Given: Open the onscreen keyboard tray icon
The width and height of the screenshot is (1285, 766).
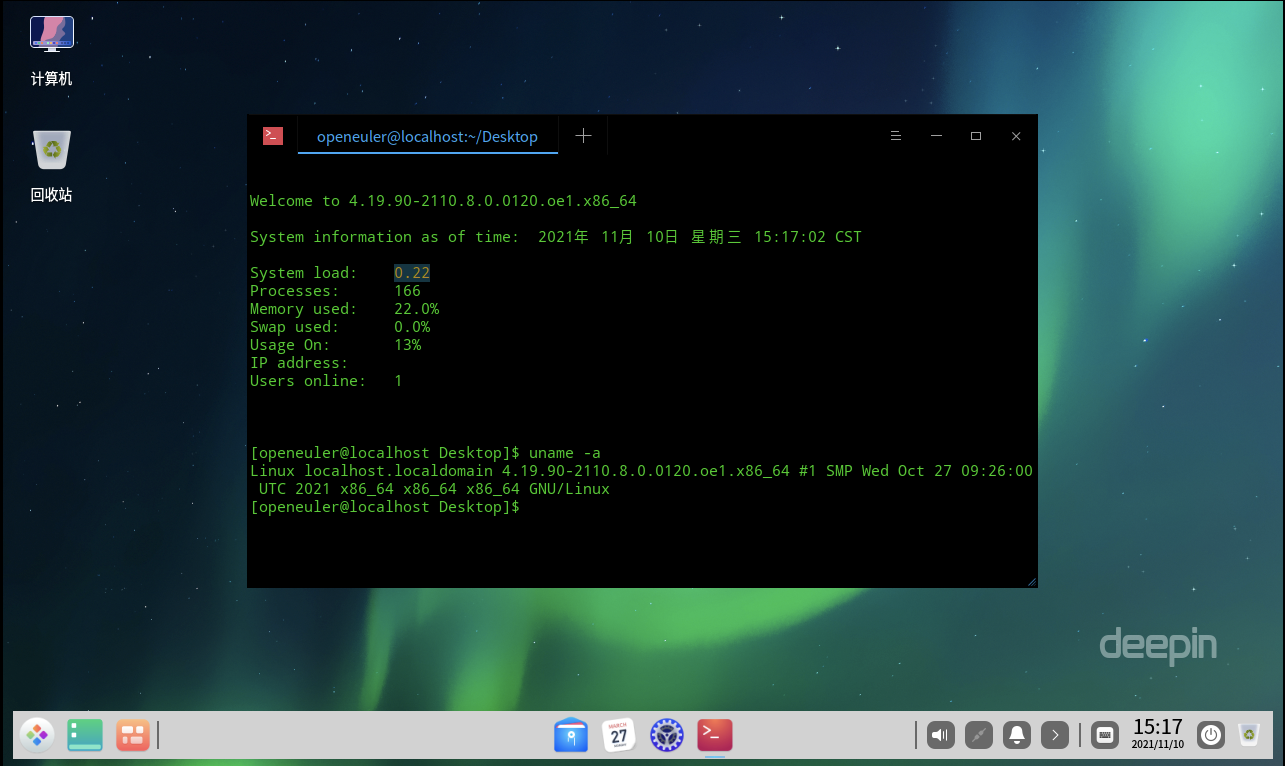Looking at the screenshot, I should point(1105,735).
